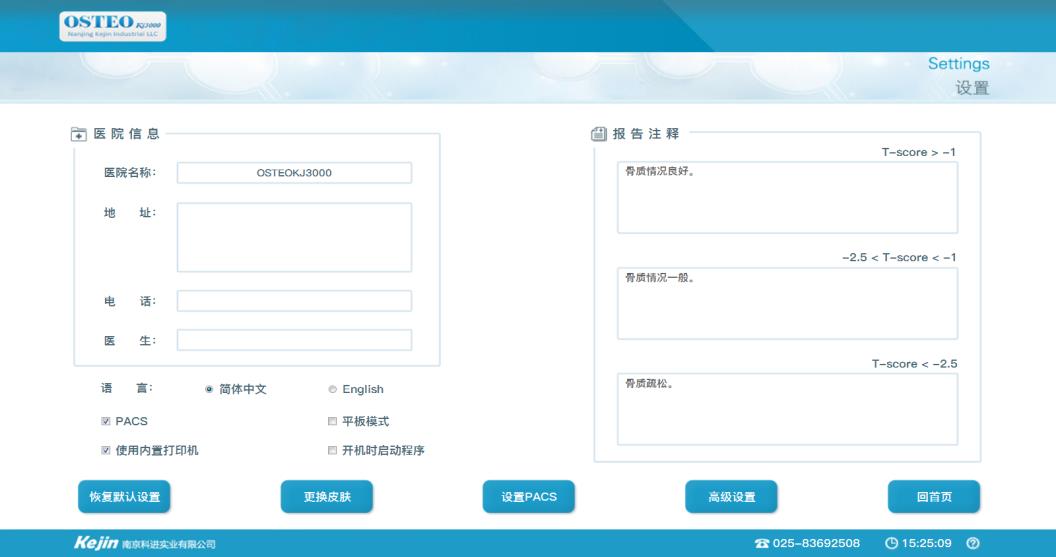Enable 开机时启动程序 checkbox
The height and width of the screenshot is (557, 1056).
pyautogui.click(x=333, y=450)
